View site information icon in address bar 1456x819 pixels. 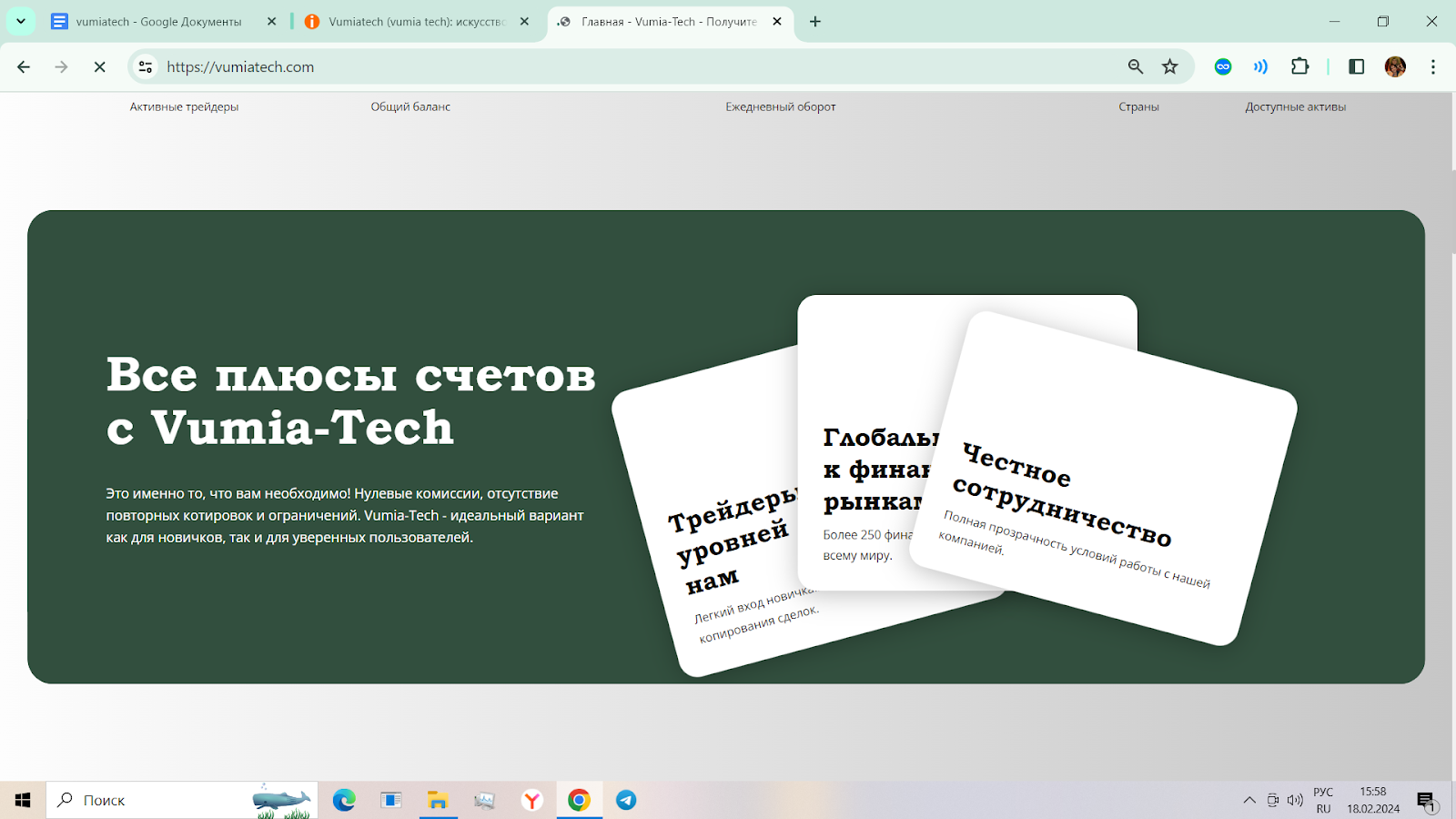tap(146, 66)
